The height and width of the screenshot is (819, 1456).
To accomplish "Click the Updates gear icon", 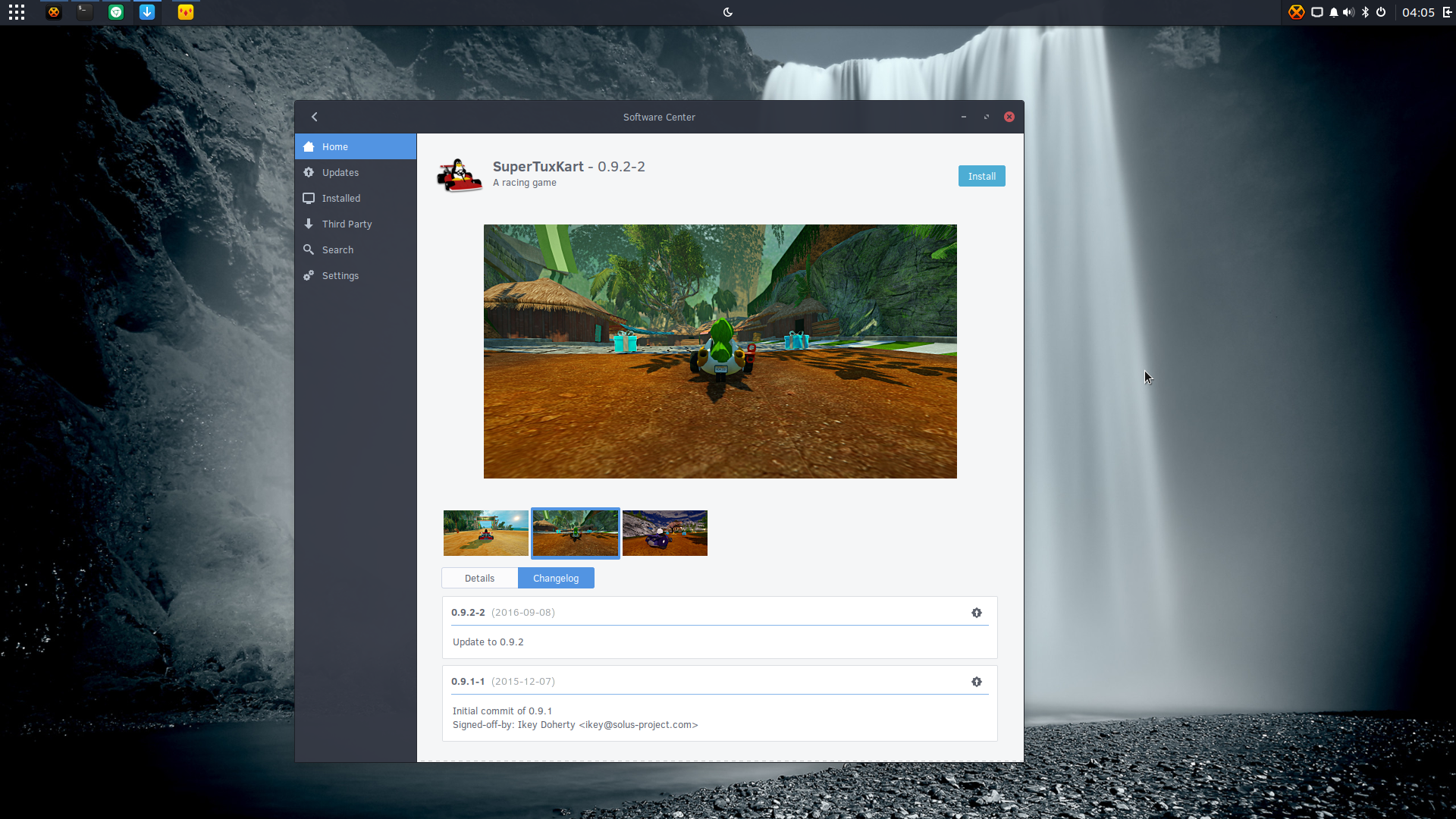I will (309, 172).
